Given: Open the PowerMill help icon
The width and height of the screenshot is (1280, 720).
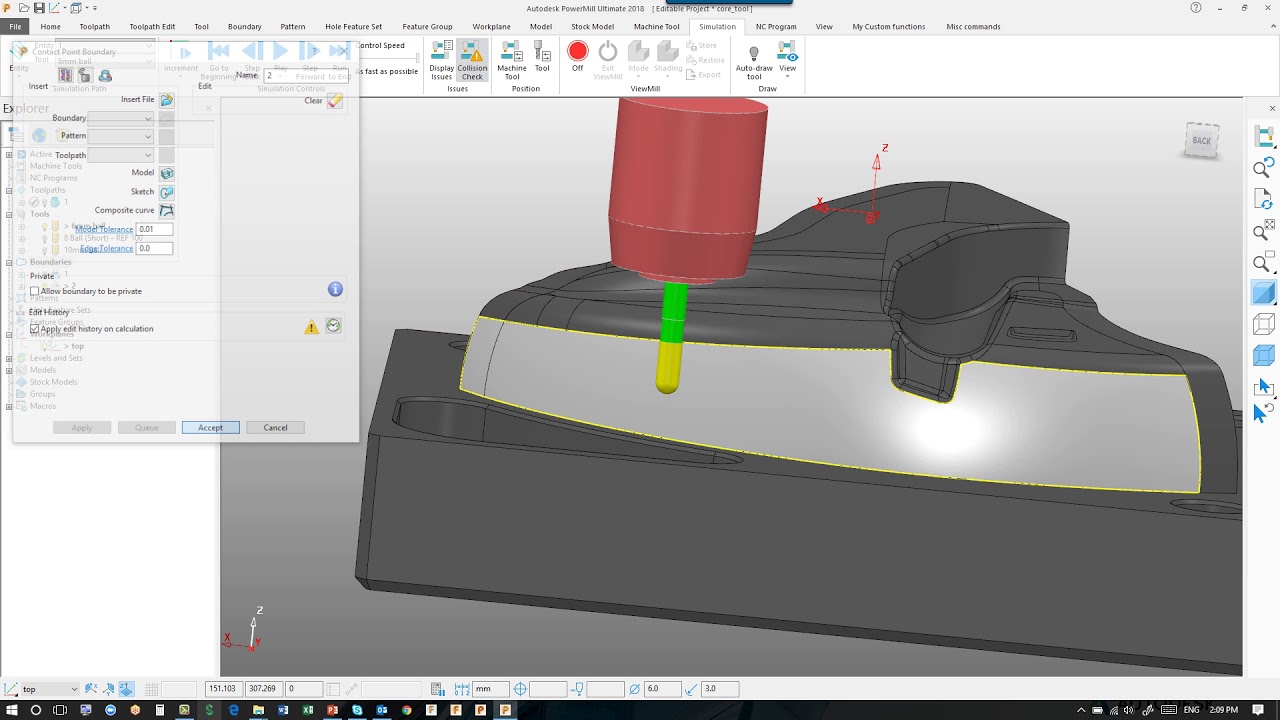Looking at the screenshot, I should pos(1196,8).
